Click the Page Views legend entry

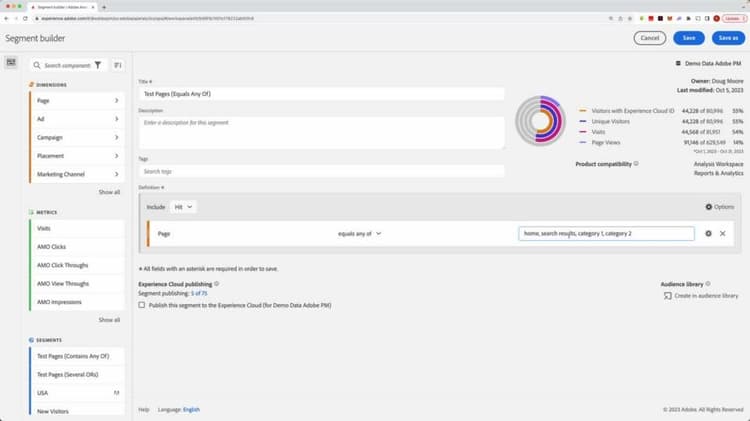click(x=606, y=143)
